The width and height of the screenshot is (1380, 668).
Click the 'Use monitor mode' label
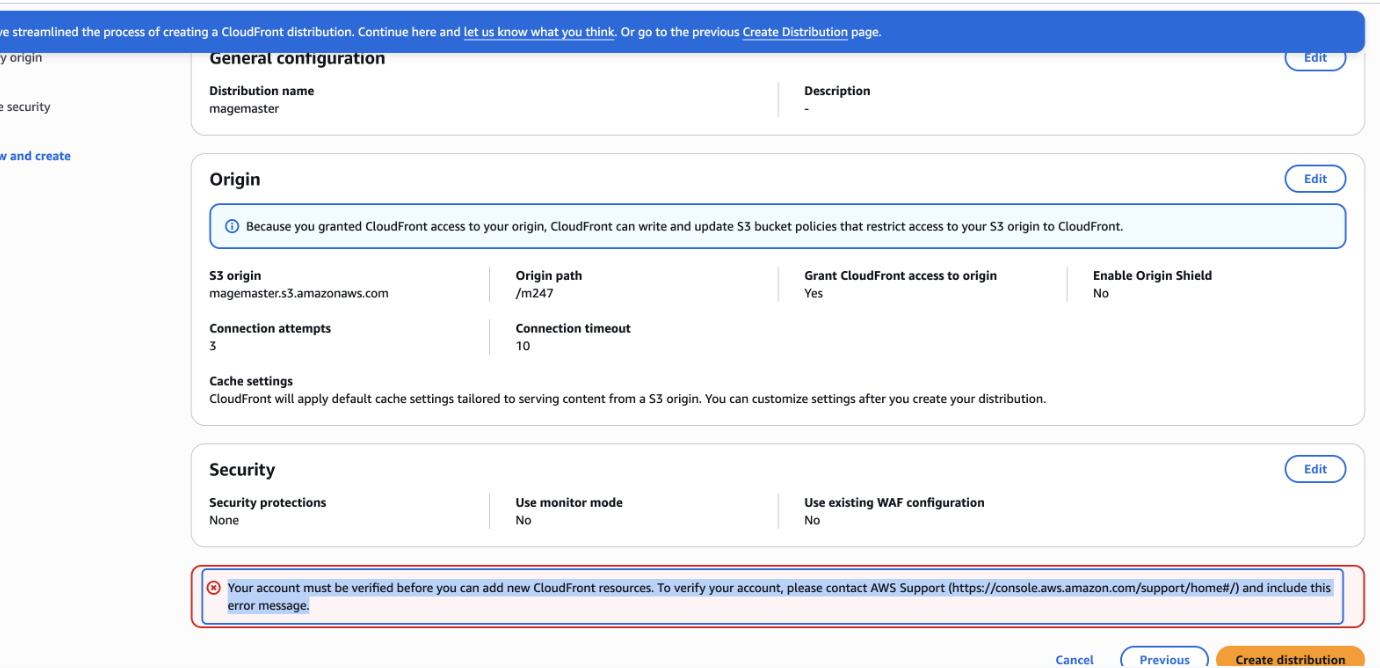[x=569, y=503]
